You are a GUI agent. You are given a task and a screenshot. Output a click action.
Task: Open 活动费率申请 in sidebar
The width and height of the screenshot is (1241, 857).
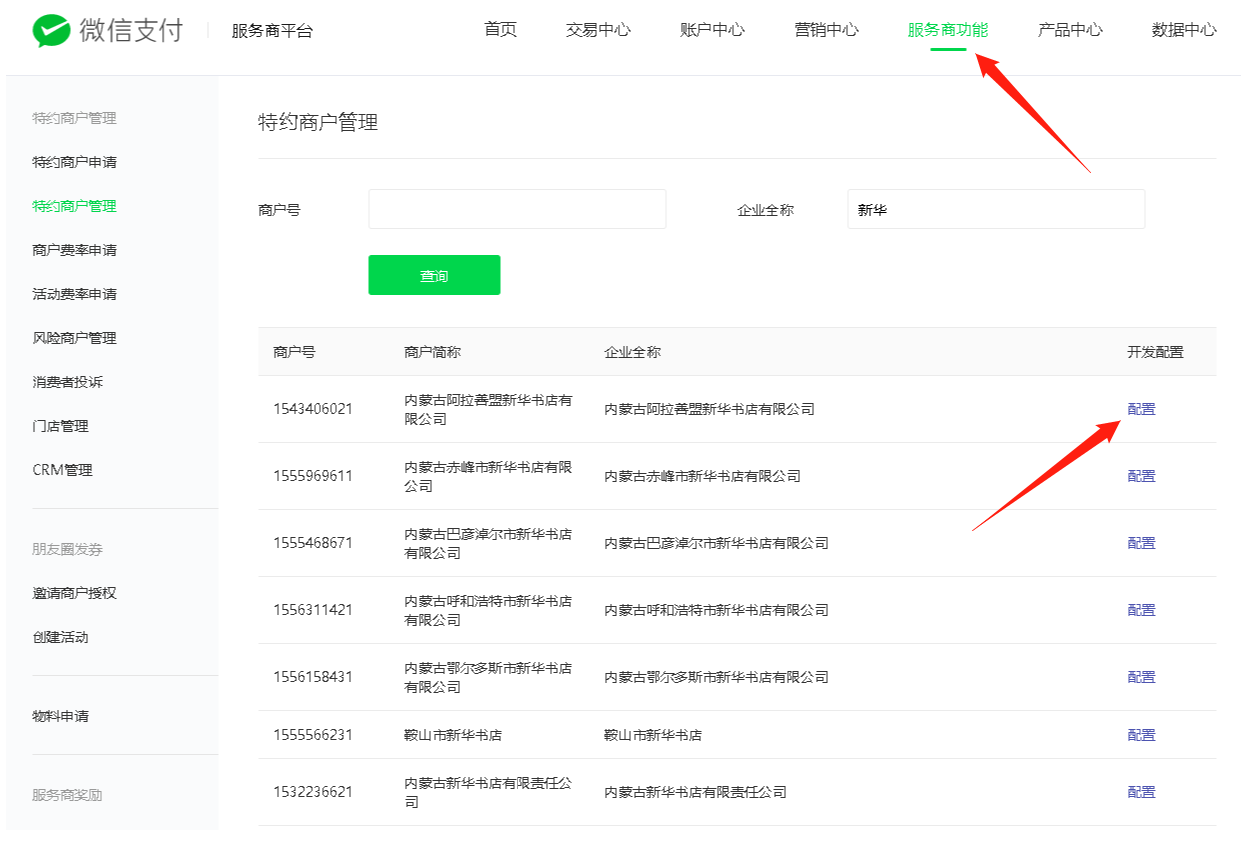[74, 294]
